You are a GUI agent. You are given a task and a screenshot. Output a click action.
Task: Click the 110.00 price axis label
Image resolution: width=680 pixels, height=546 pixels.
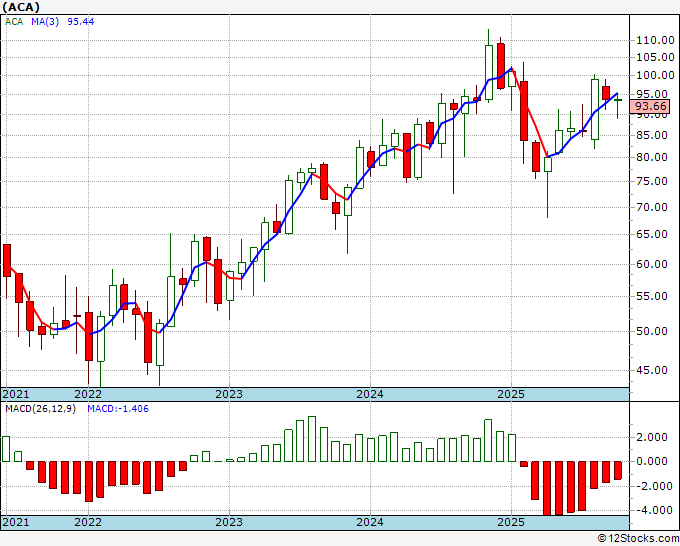[655, 40]
